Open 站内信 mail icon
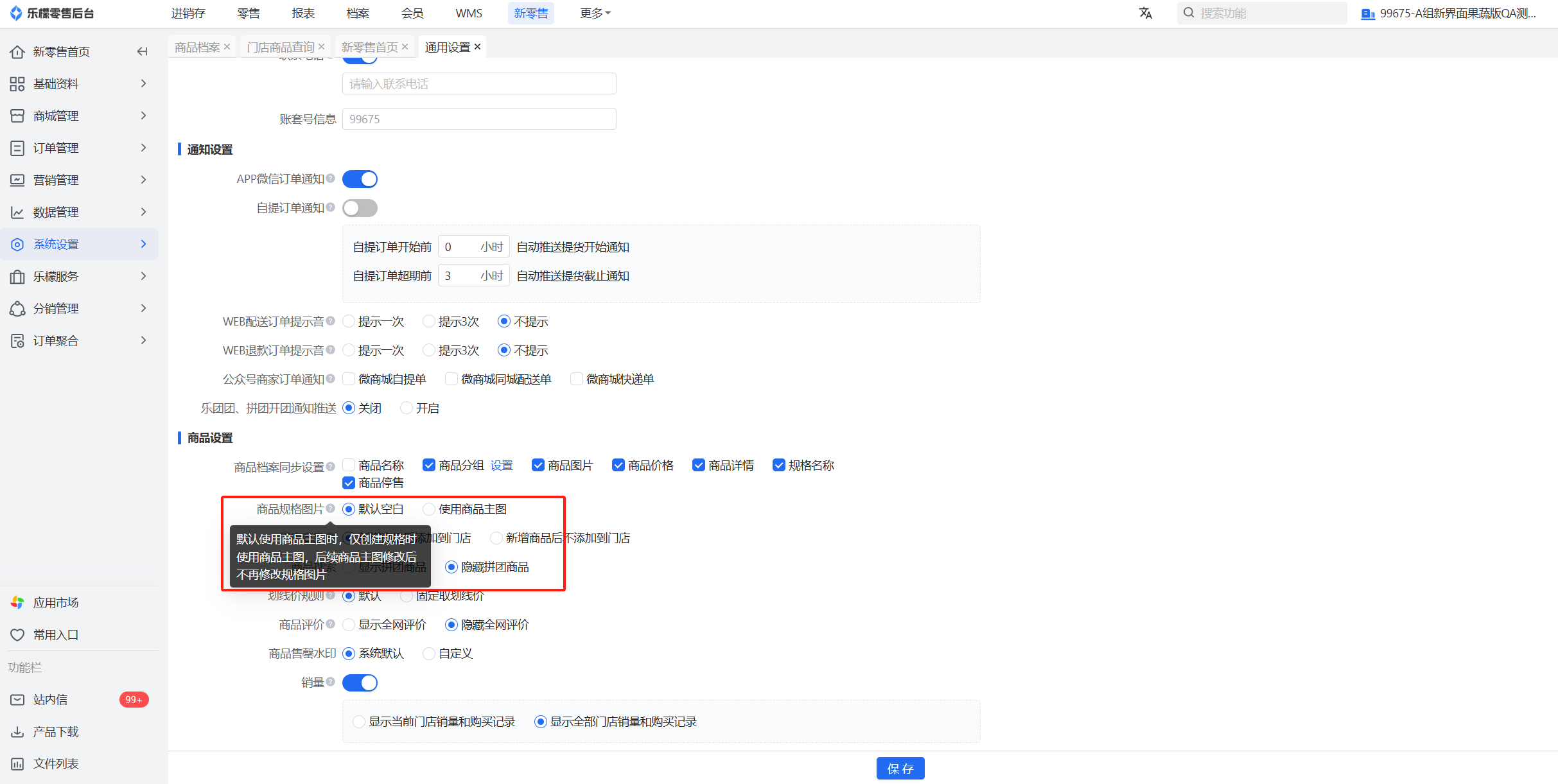The height and width of the screenshot is (784, 1558). (17, 699)
